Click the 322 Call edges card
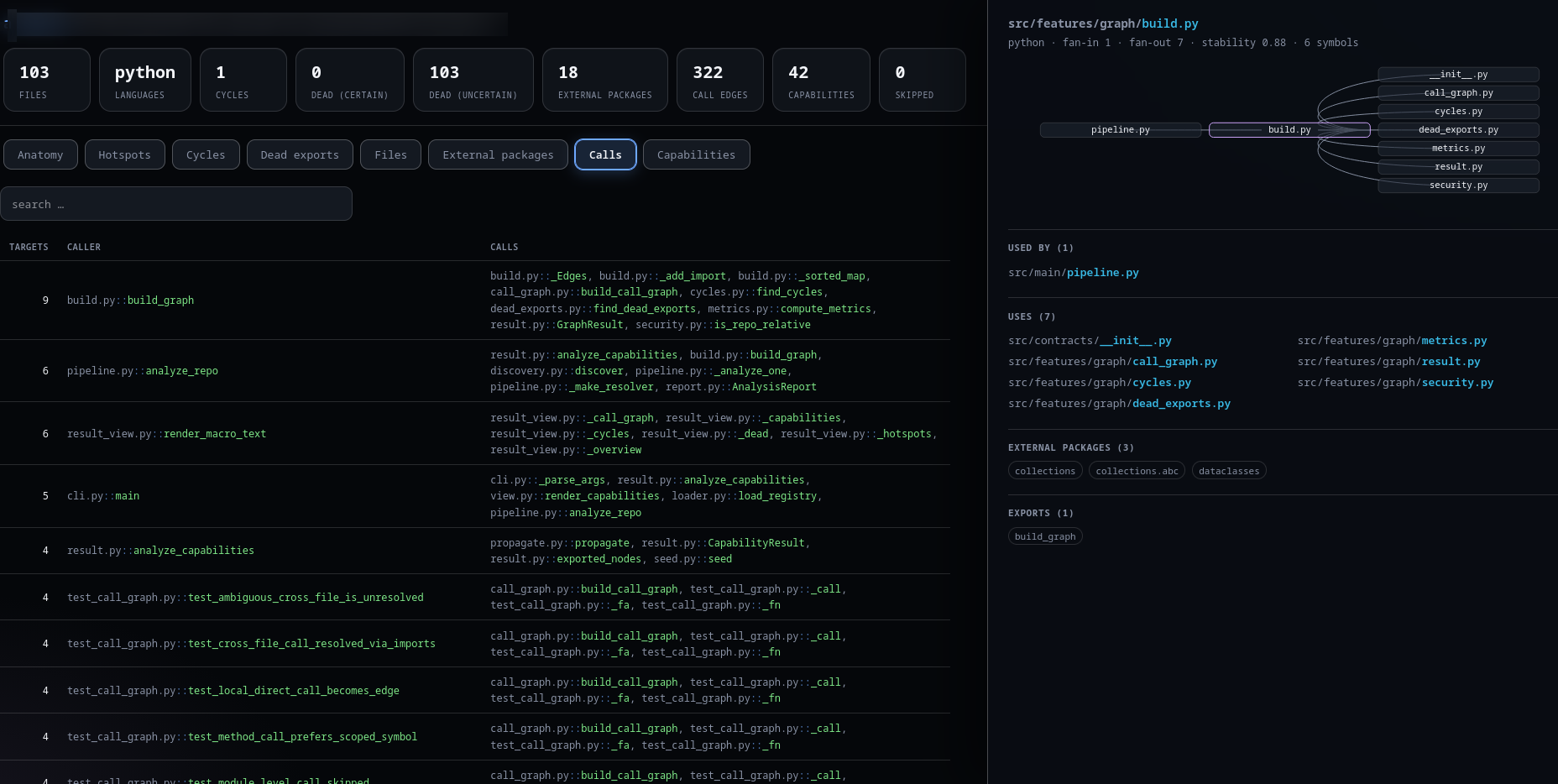The height and width of the screenshot is (784, 1558). click(720, 80)
